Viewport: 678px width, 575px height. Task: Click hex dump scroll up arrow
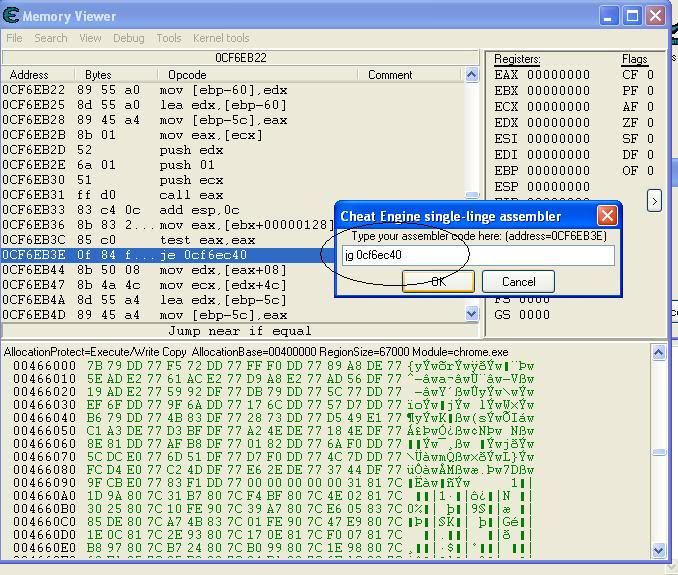[659, 353]
